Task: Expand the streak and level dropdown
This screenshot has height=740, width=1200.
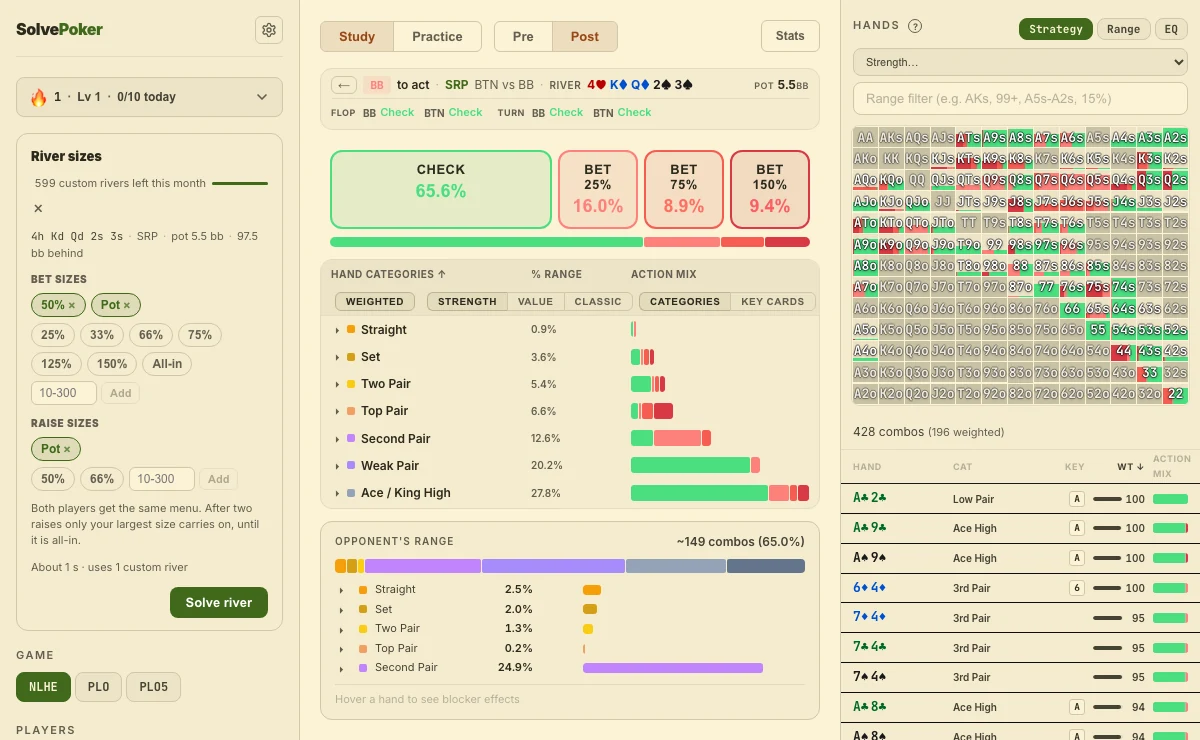Action: 150,97
